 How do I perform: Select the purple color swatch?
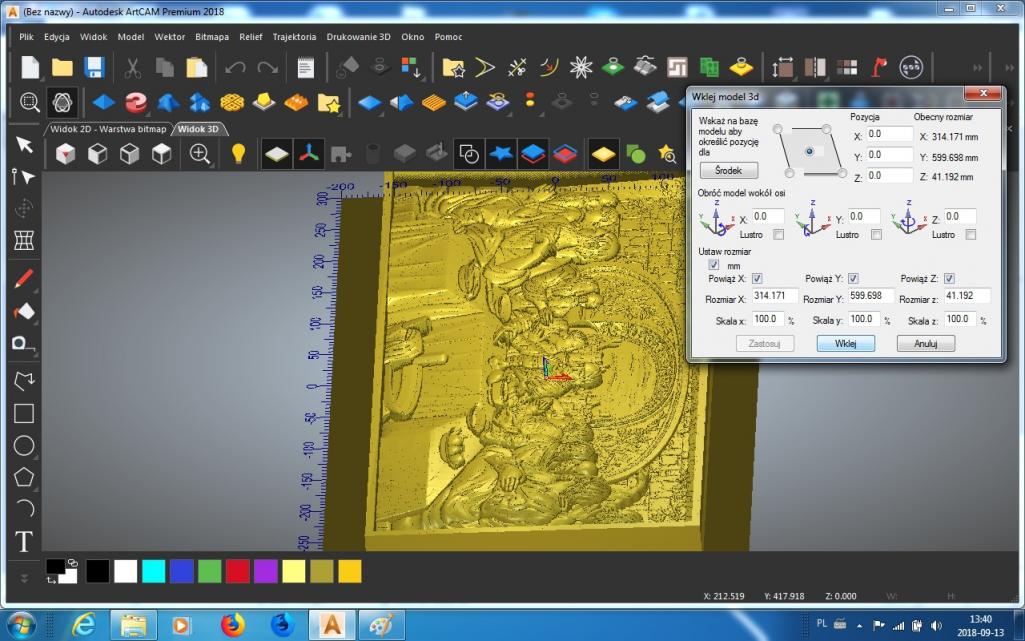265,572
